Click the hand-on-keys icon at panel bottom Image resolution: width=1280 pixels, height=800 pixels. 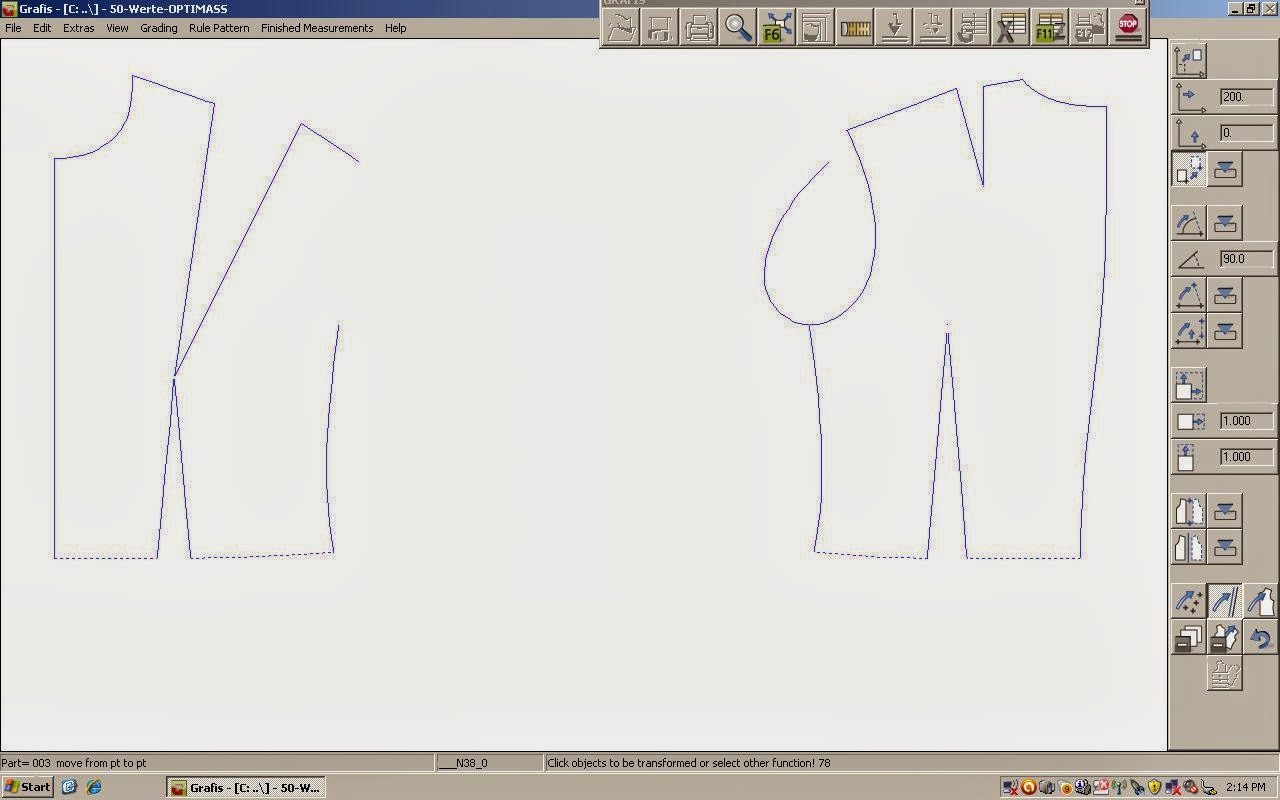coord(1225,674)
